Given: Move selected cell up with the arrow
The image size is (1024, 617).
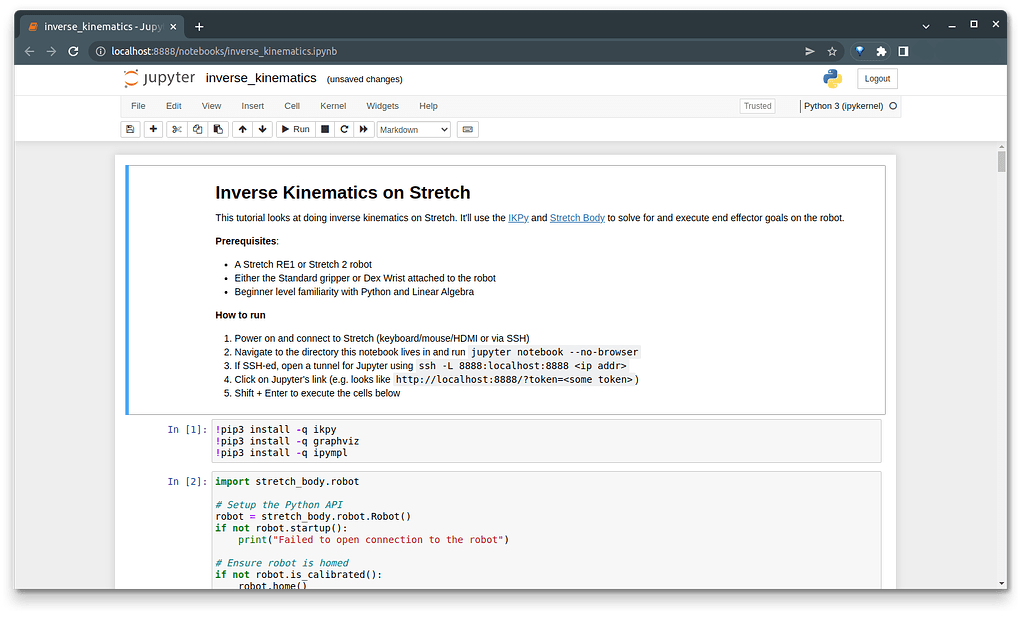Looking at the screenshot, I should [242, 129].
